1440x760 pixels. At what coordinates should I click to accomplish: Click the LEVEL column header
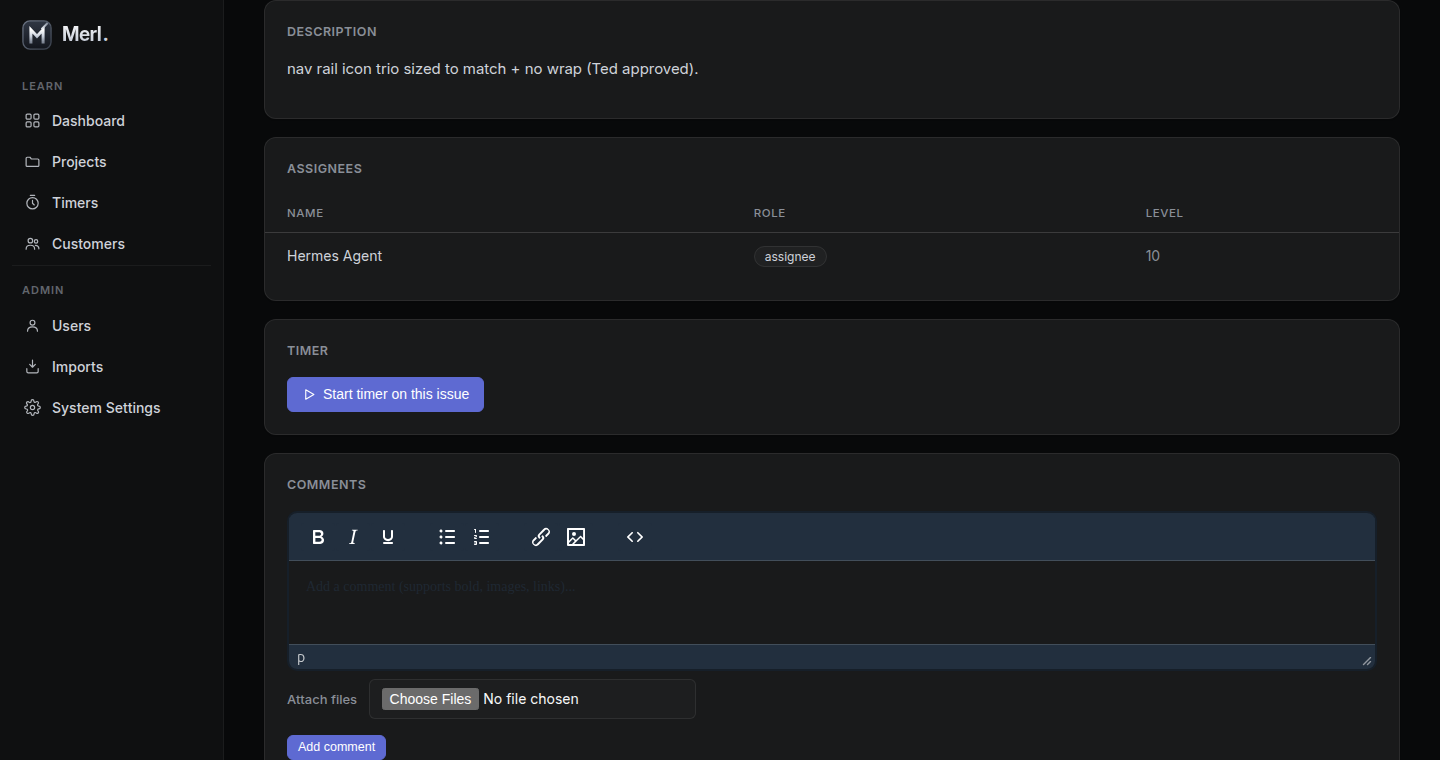pos(1164,213)
